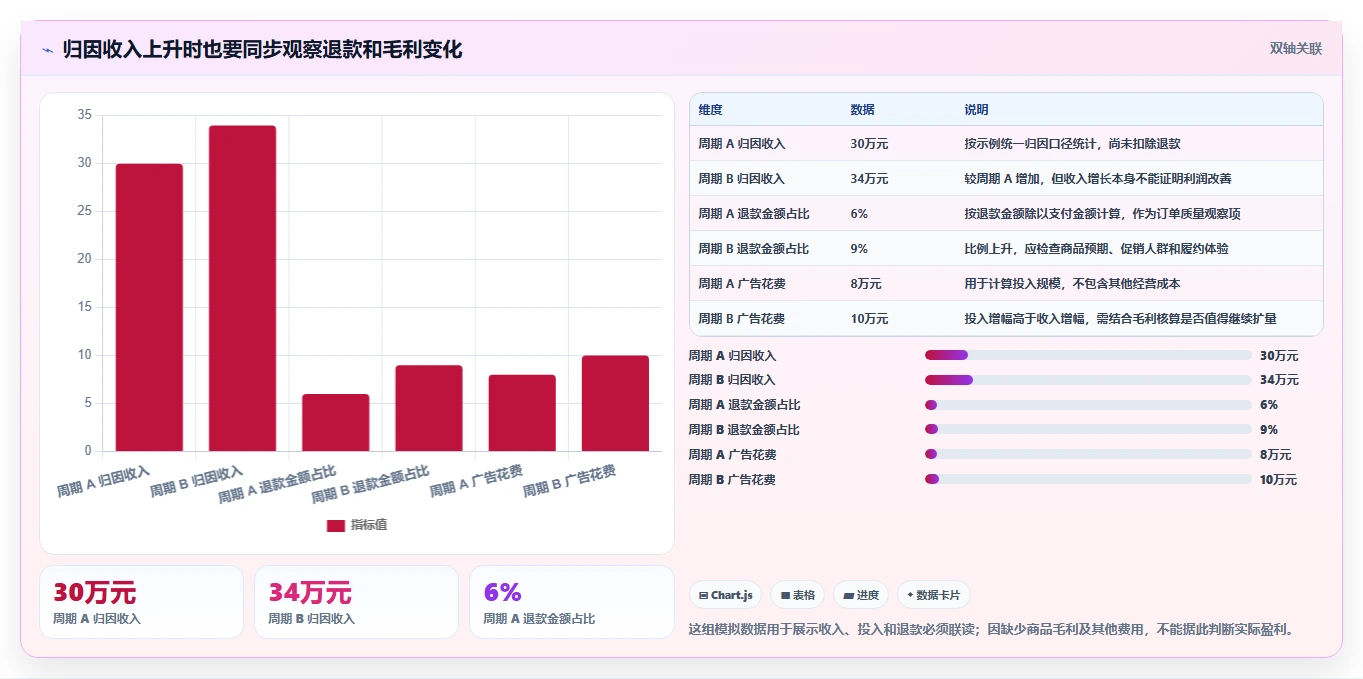Screen dimensions: 1363x679
Task: Select the 进度 chip
Action: point(860,595)
